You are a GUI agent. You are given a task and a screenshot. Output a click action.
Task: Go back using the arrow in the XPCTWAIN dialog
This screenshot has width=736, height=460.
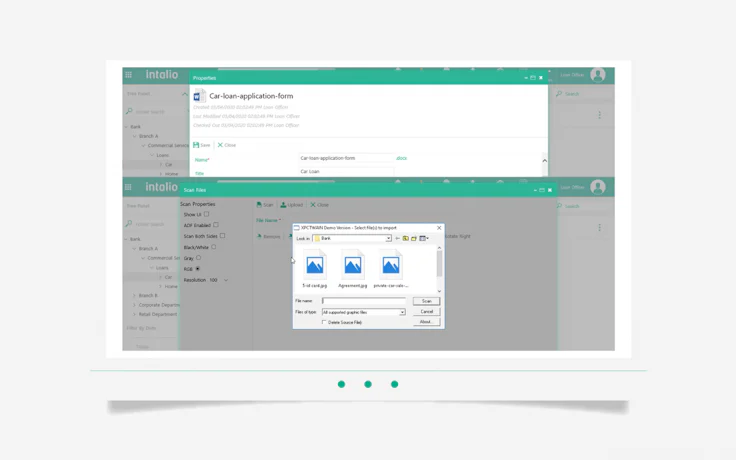pyautogui.click(x=398, y=238)
